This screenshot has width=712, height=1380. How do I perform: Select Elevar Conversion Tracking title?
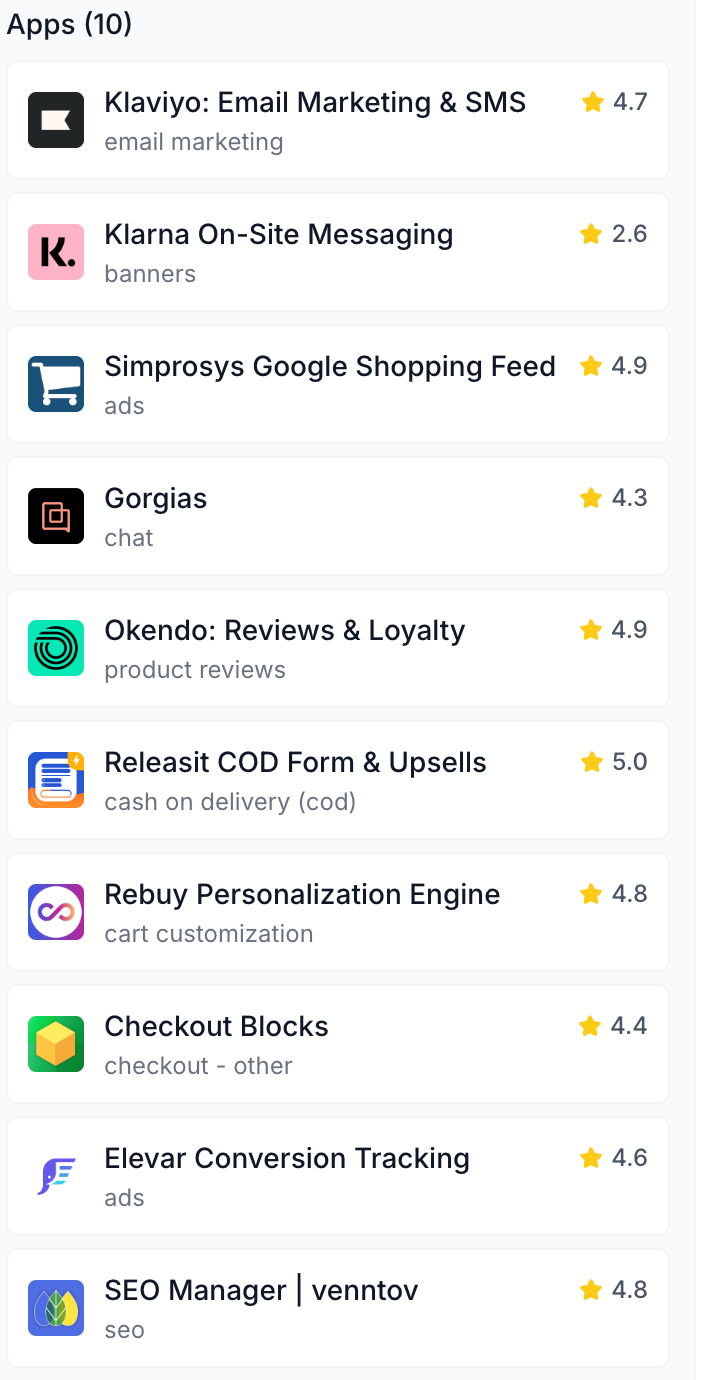click(x=287, y=1158)
